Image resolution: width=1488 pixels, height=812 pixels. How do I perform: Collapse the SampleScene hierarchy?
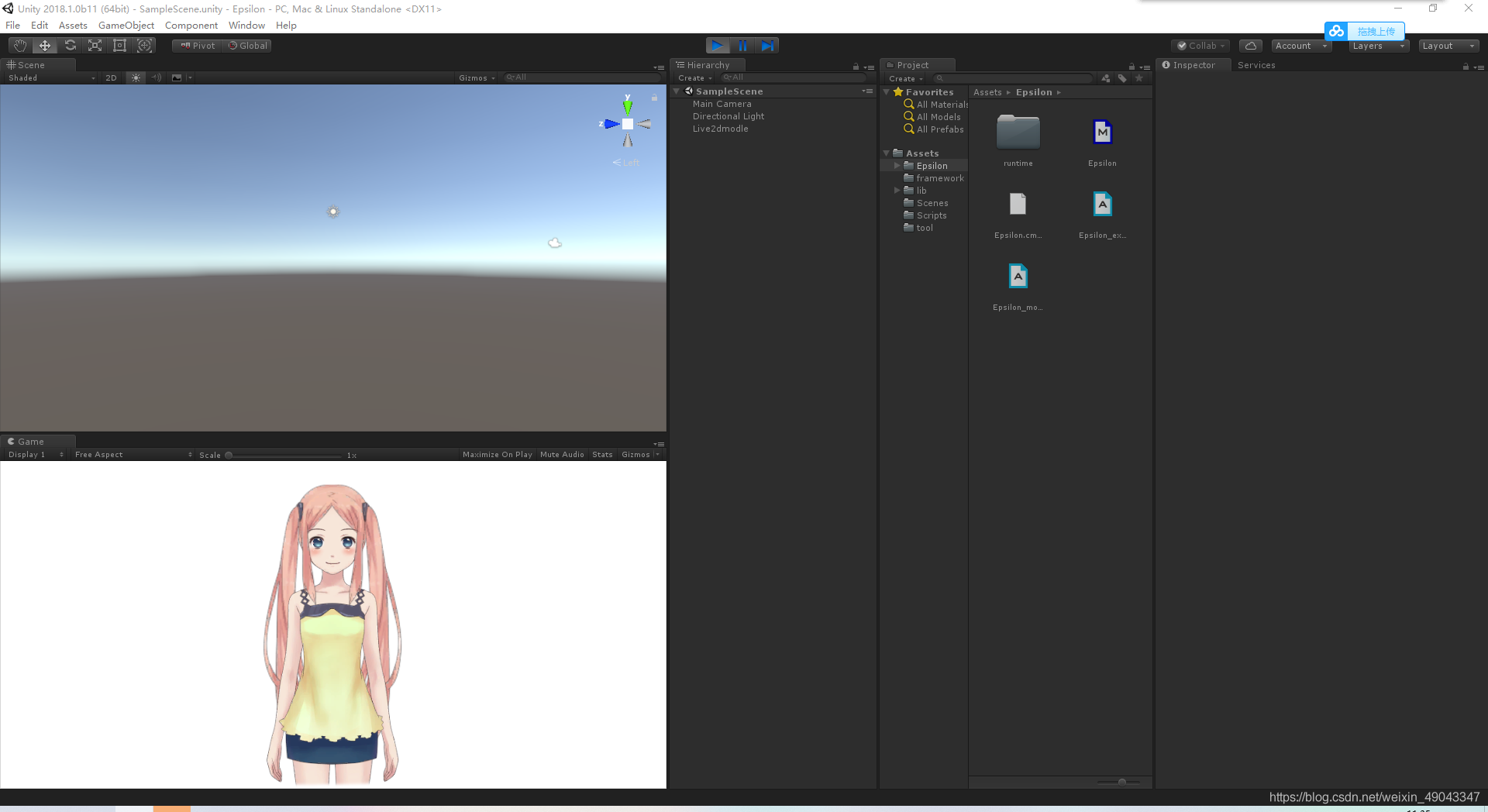(x=677, y=91)
